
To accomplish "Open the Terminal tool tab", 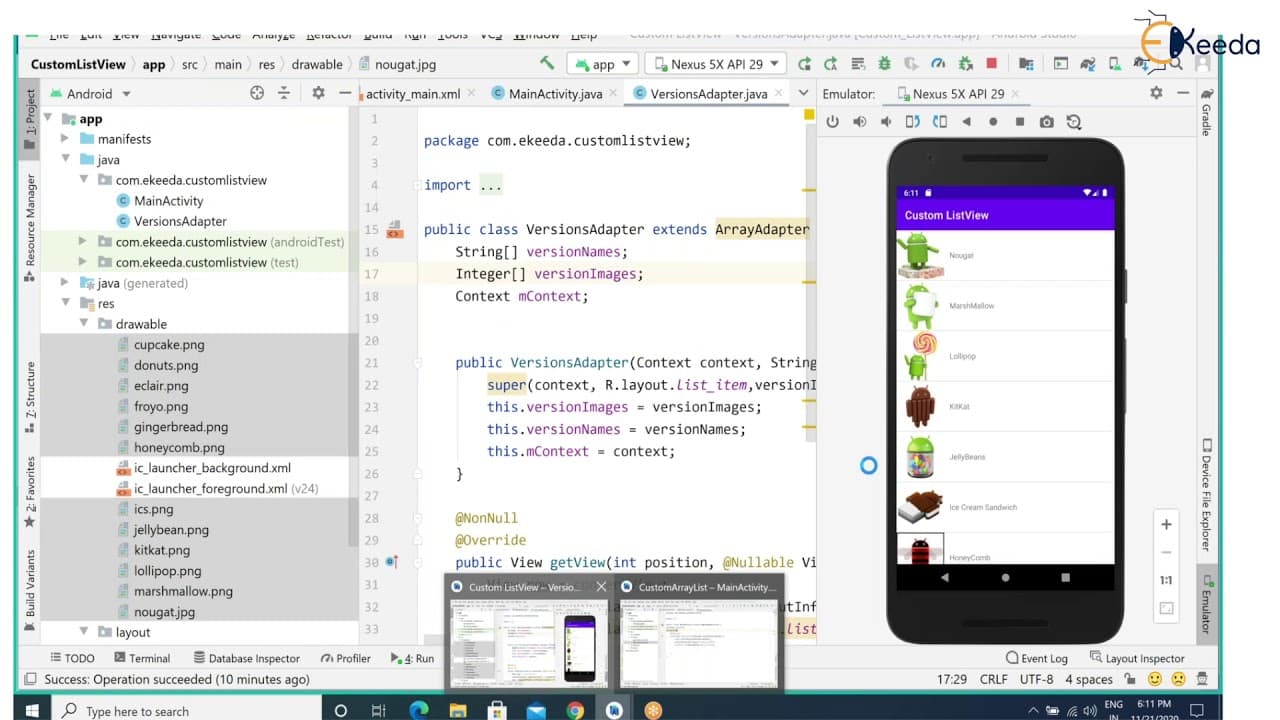I will 142,658.
